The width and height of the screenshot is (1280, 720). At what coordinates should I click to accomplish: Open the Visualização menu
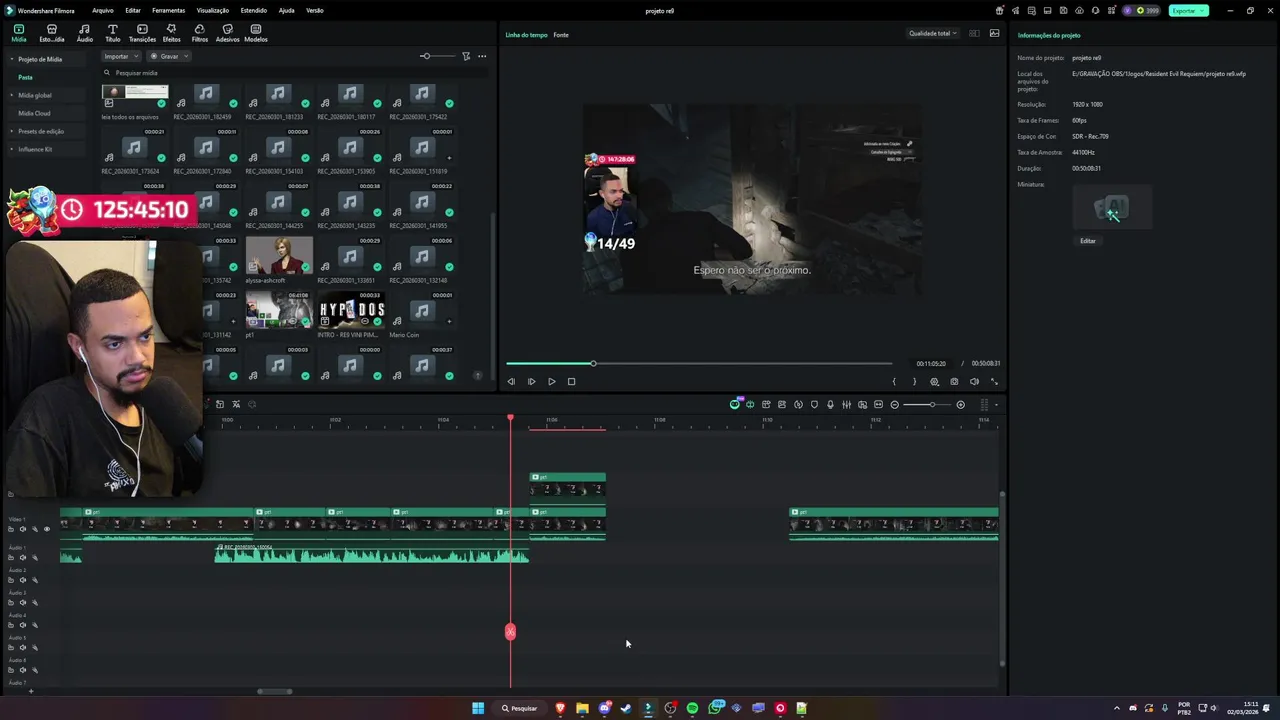coord(212,10)
